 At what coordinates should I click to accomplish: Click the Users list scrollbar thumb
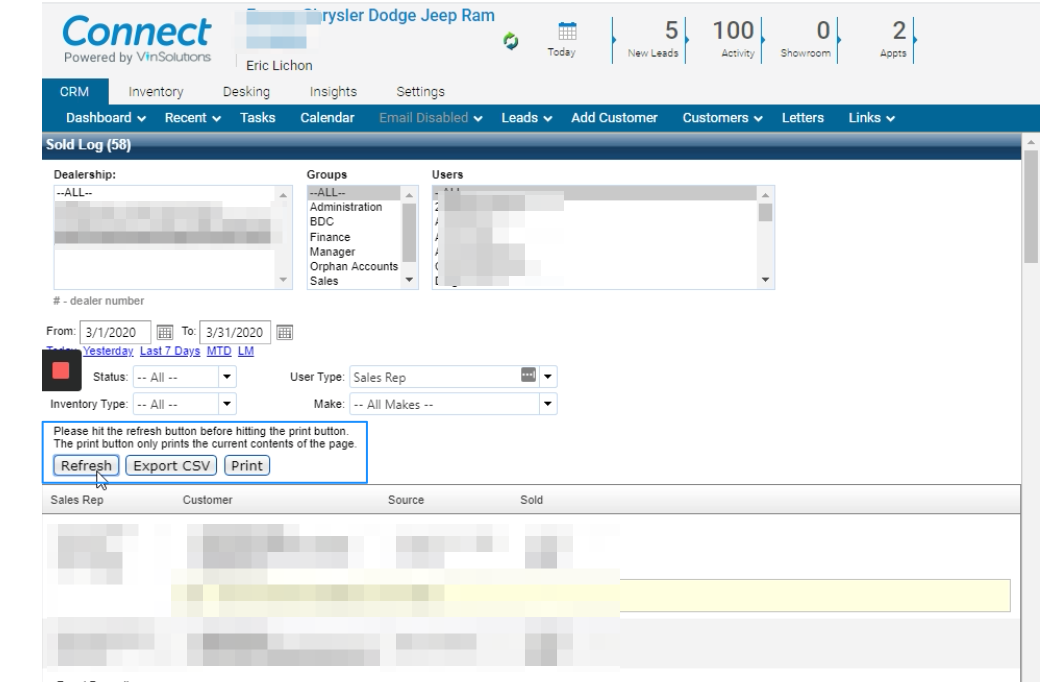765,212
